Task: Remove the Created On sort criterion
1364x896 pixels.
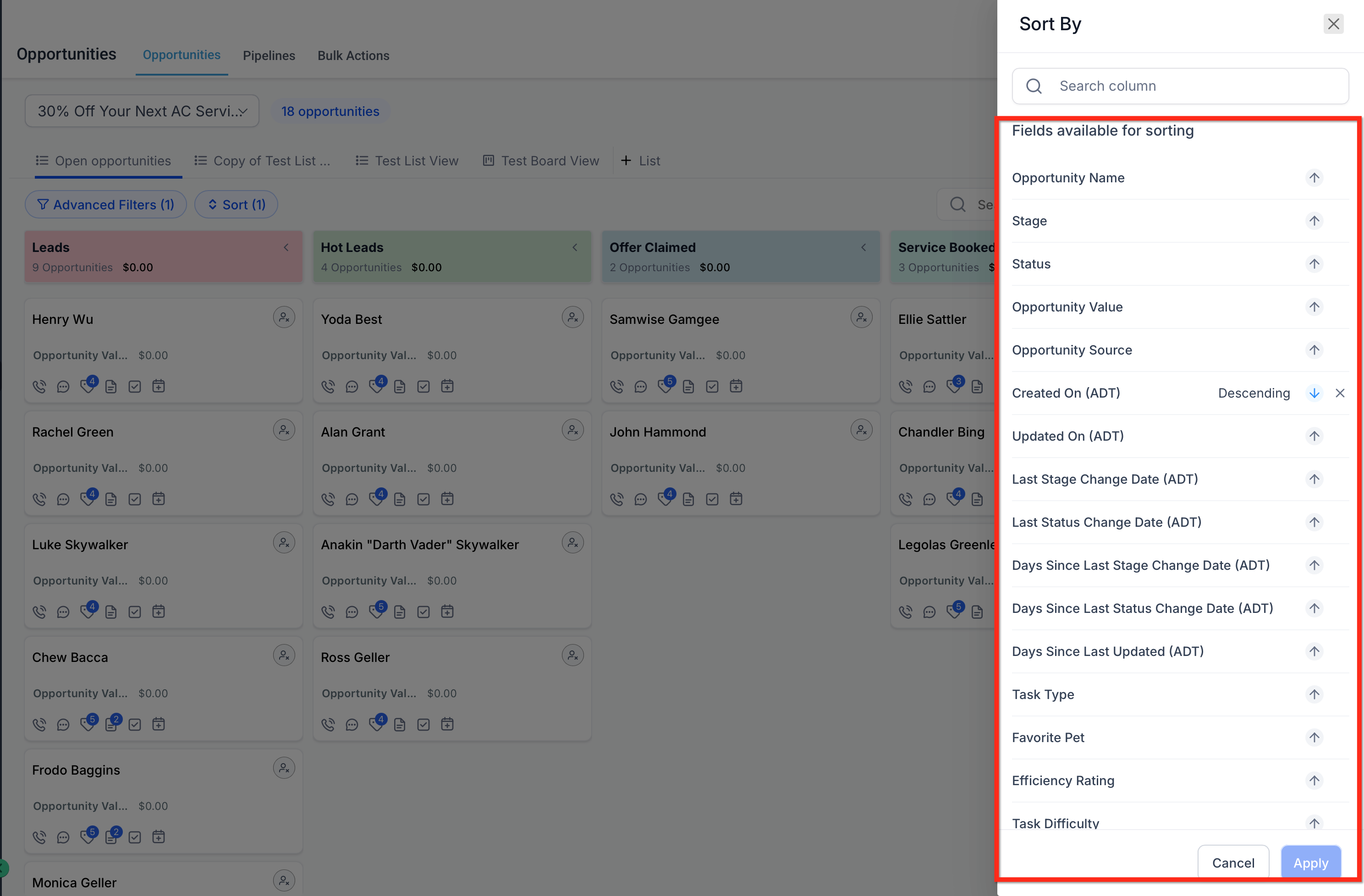Action: 1339,393
